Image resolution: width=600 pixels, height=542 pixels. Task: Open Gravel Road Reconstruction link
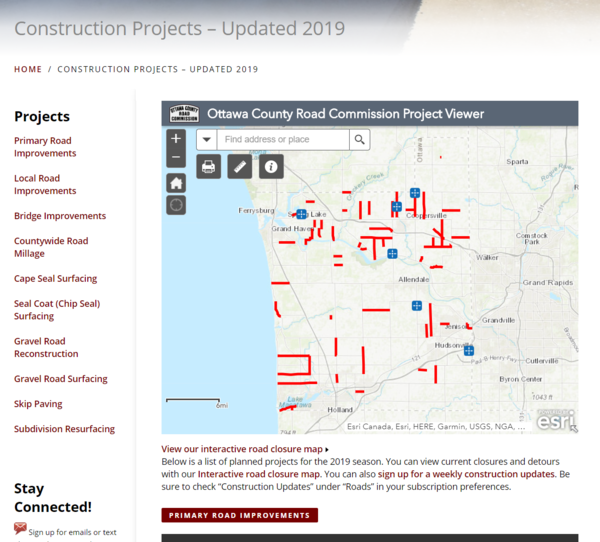coord(46,348)
